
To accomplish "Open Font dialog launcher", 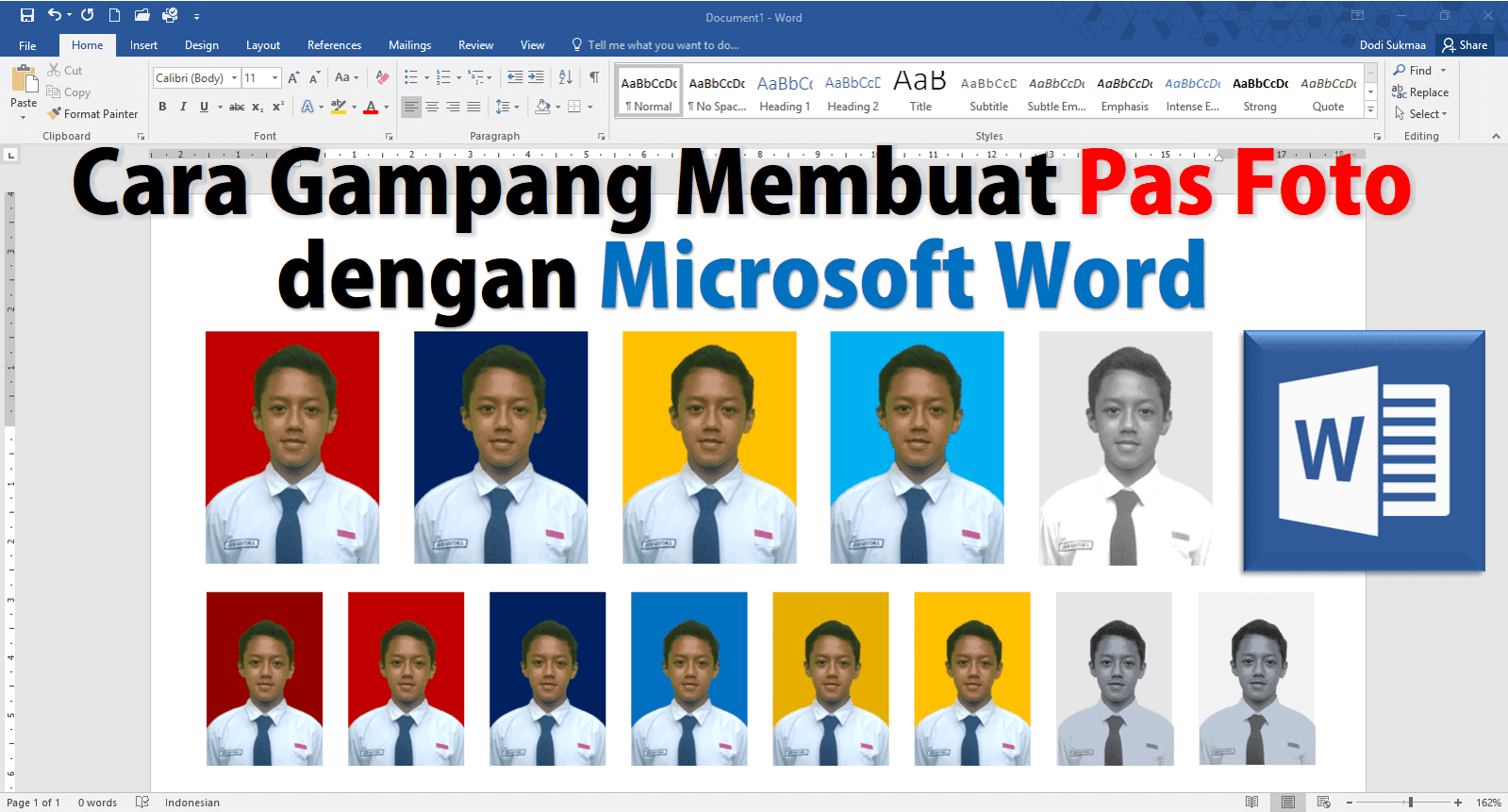I will coord(389,137).
